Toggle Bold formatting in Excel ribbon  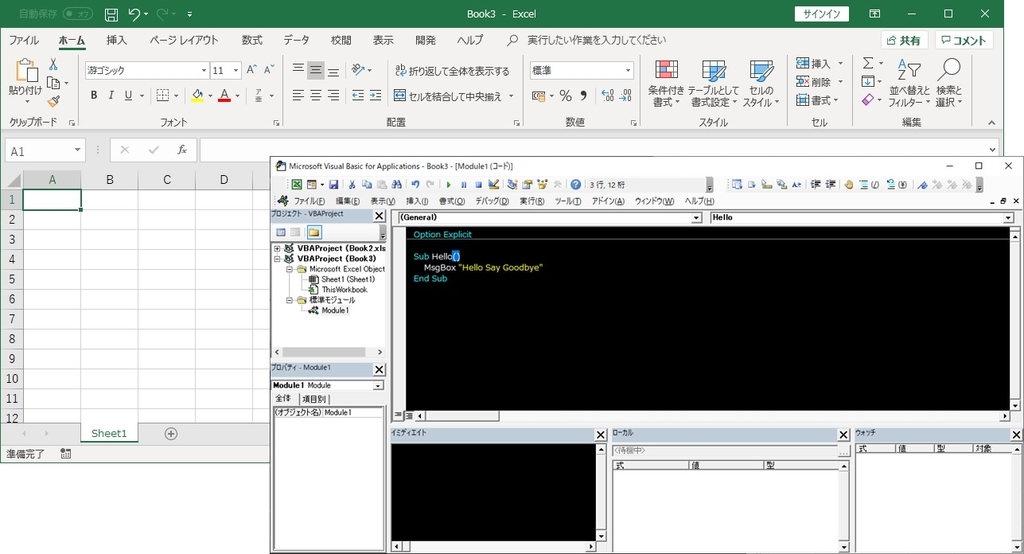pyautogui.click(x=94, y=95)
